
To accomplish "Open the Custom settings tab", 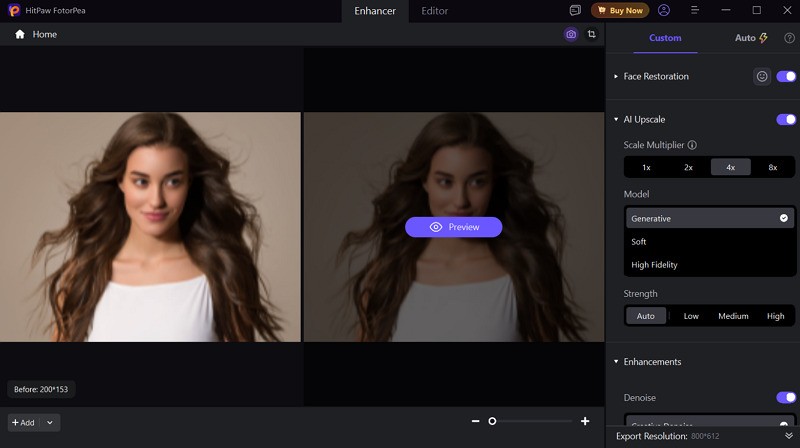I will (x=665, y=38).
